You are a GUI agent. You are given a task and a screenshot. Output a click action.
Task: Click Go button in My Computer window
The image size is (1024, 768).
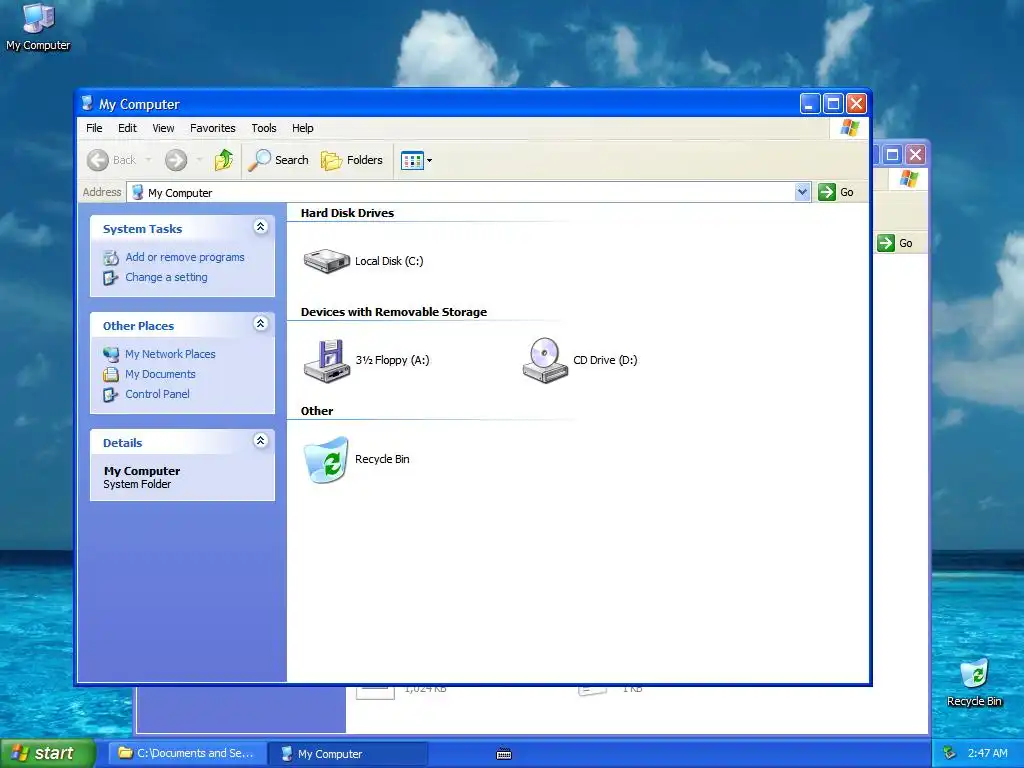tap(837, 192)
